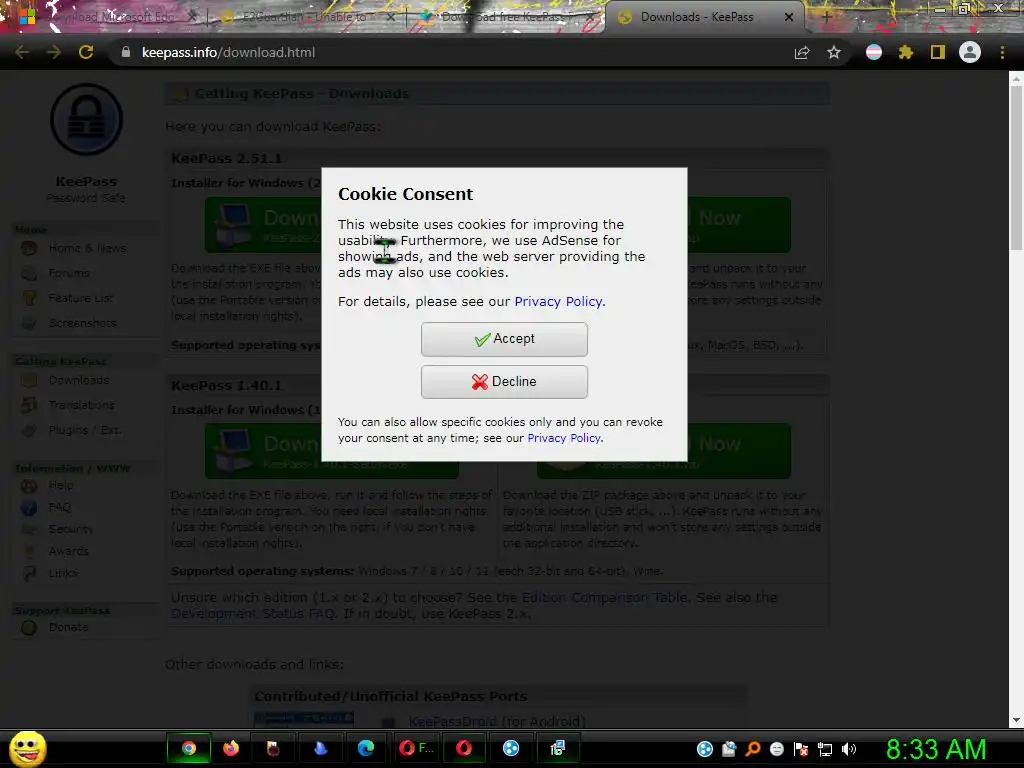The width and height of the screenshot is (1024, 768).
Task: Click the striped flag extension icon
Action: pyautogui.click(x=874, y=52)
